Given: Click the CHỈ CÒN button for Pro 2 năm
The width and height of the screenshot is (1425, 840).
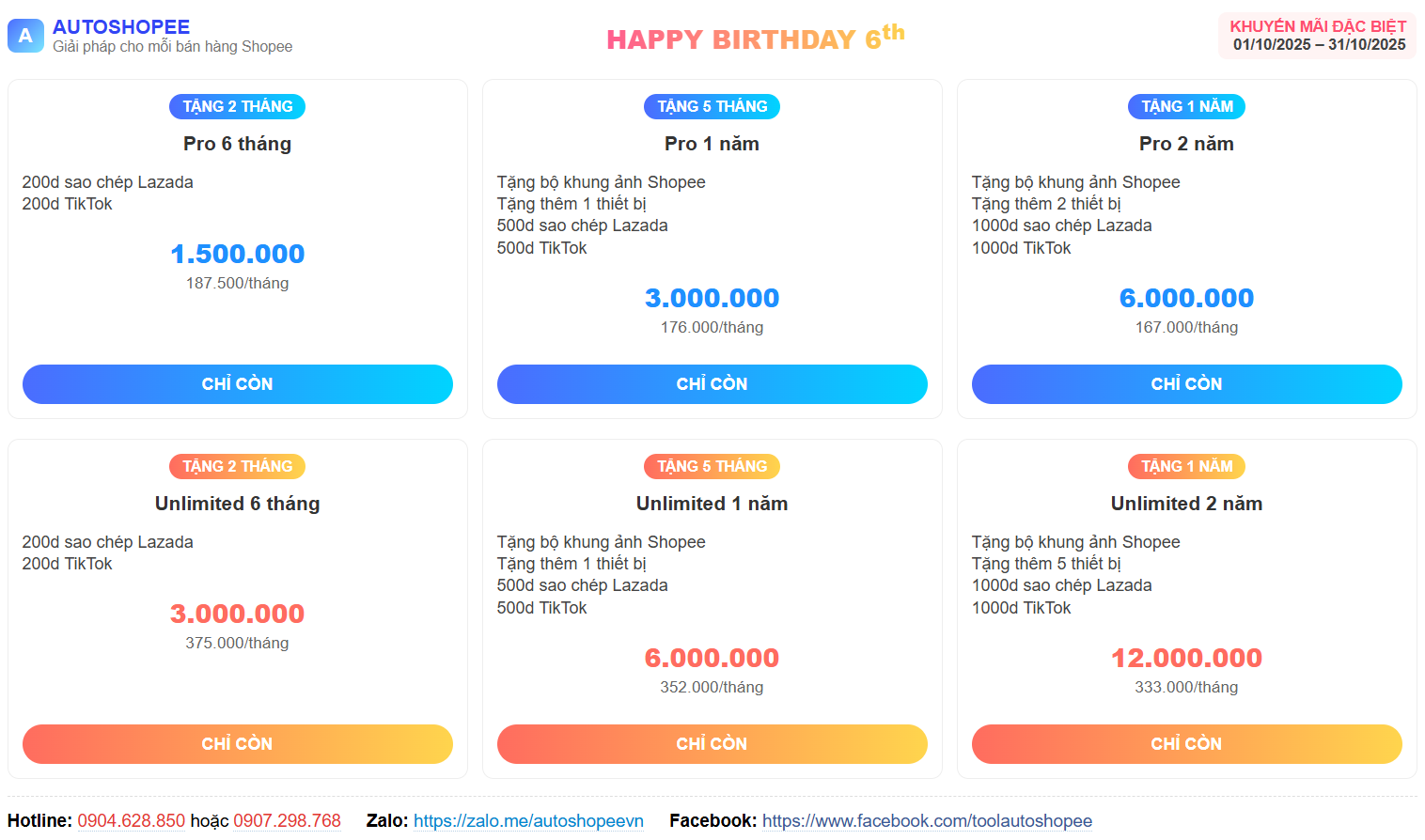Looking at the screenshot, I should click(x=1186, y=384).
